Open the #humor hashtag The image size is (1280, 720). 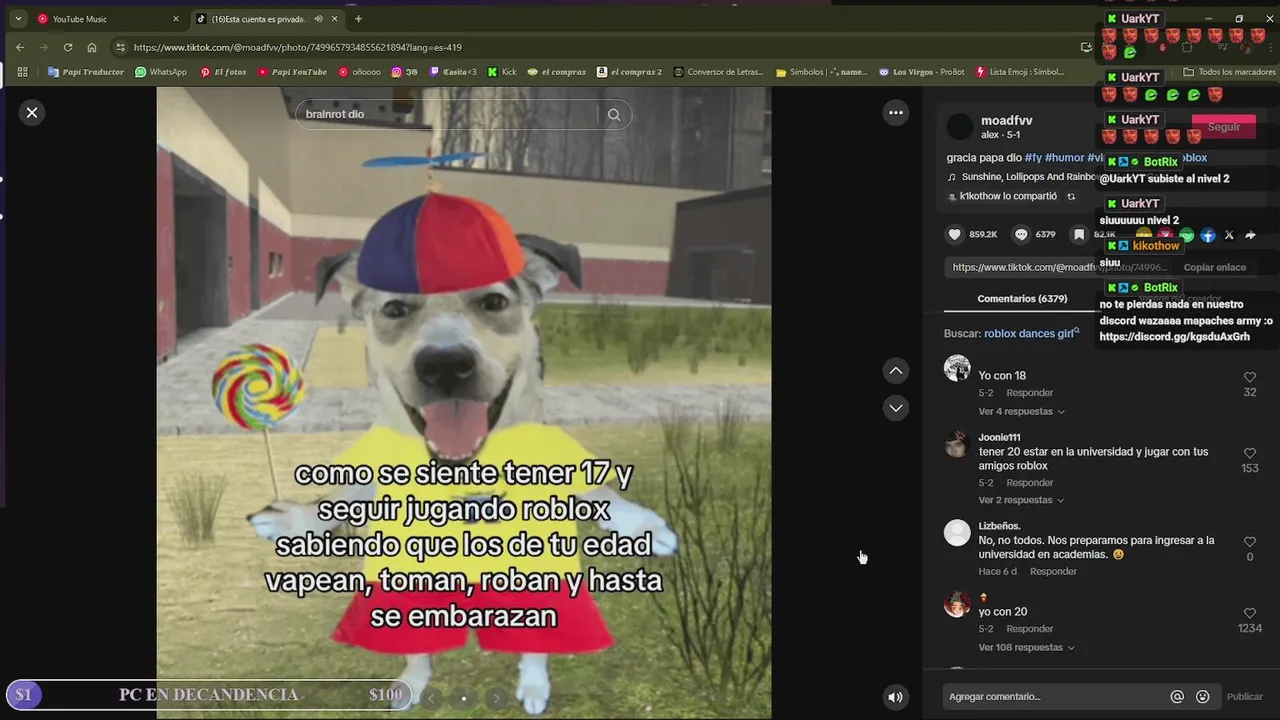[x=1064, y=158]
